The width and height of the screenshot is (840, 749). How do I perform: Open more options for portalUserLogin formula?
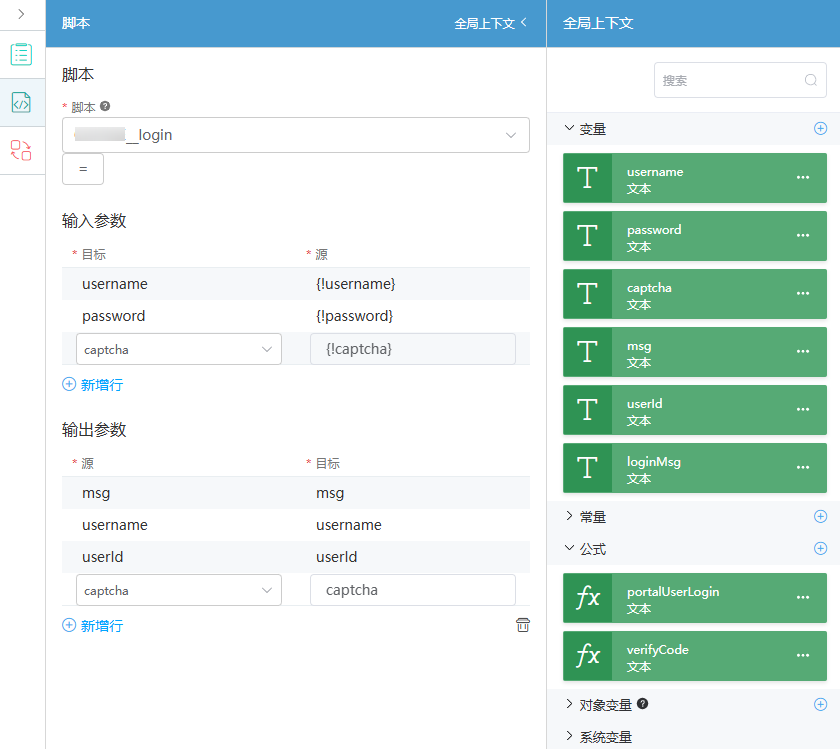pyautogui.click(x=802, y=597)
